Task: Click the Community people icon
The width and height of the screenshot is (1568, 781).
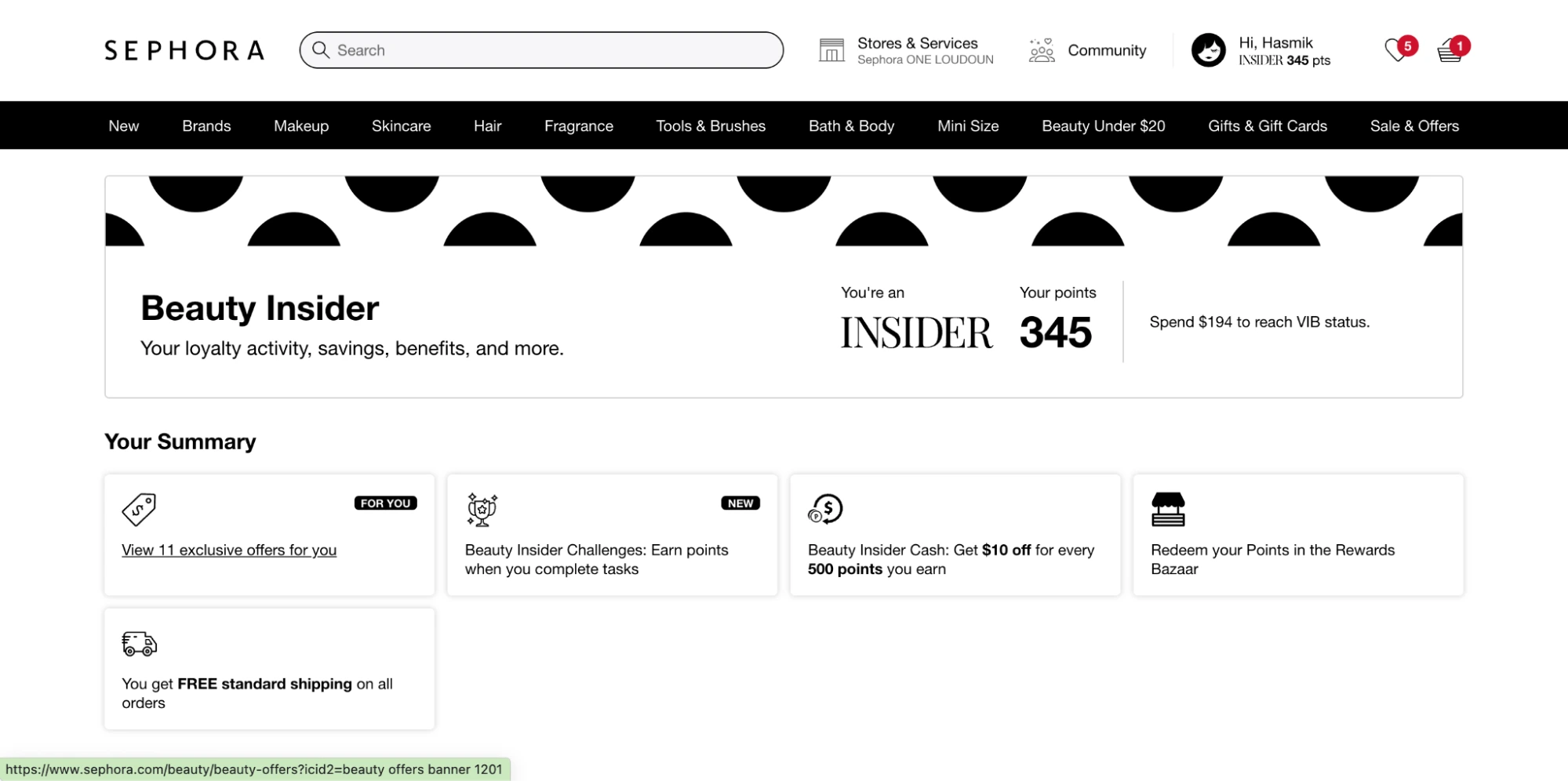Action: tap(1042, 50)
